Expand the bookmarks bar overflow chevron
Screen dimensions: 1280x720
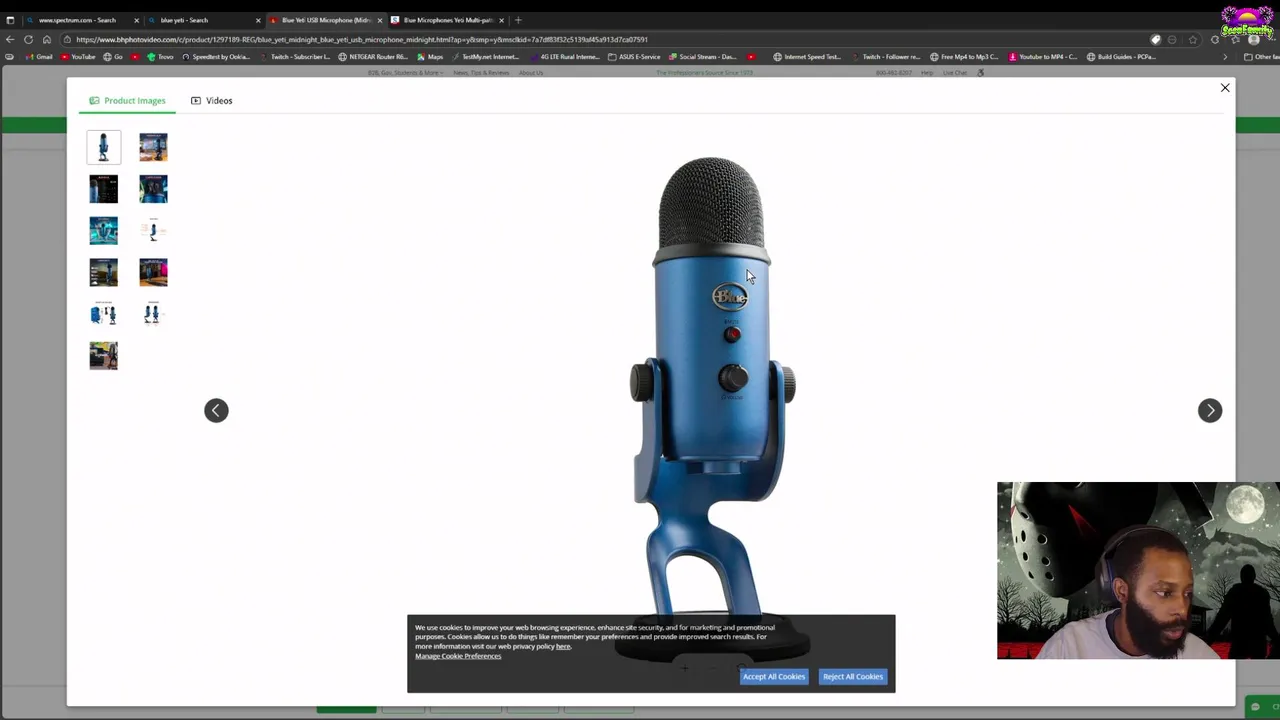tap(1225, 57)
